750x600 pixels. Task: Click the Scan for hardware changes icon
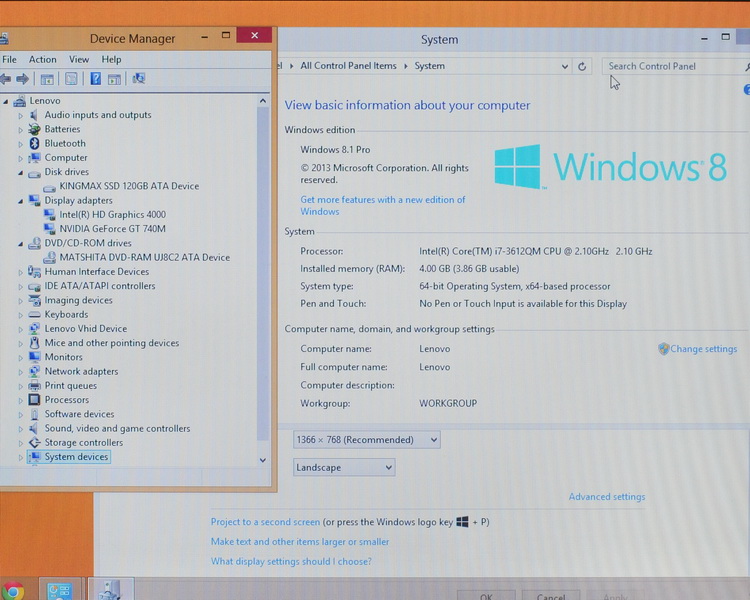pos(139,78)
